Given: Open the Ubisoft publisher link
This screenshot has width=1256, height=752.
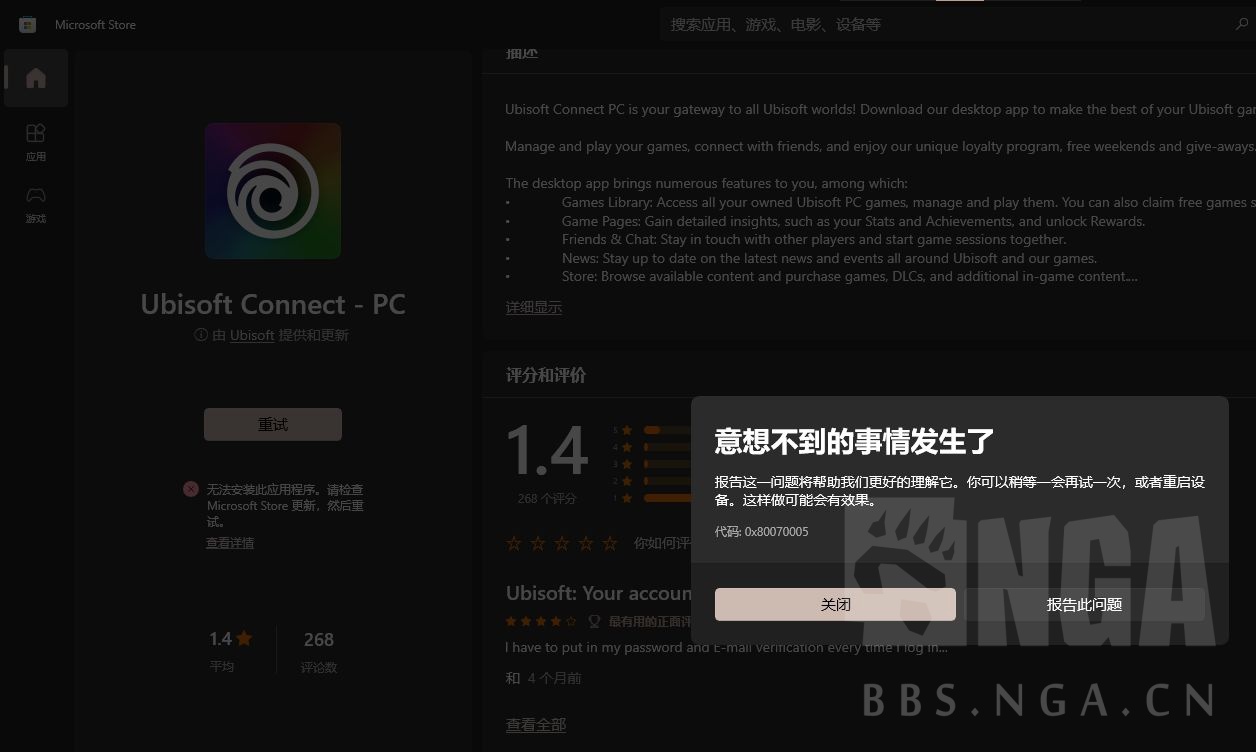Looking at the screenshot, I should click(x=252, y=336).
